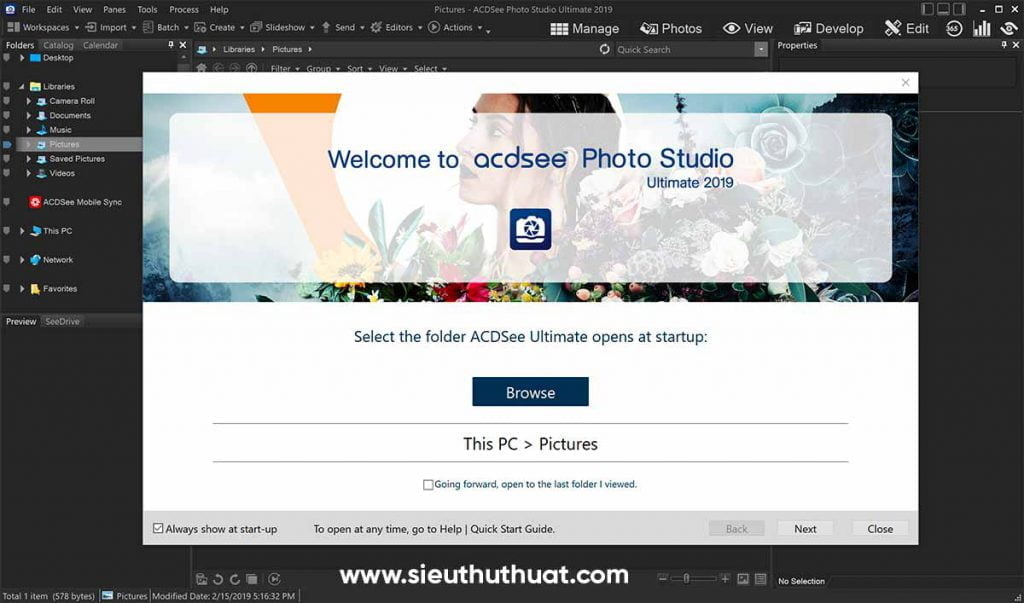The image size is (1024, 603).
Task: Click the Browse button
Action: pyautogui.click(x=530, y=391)
